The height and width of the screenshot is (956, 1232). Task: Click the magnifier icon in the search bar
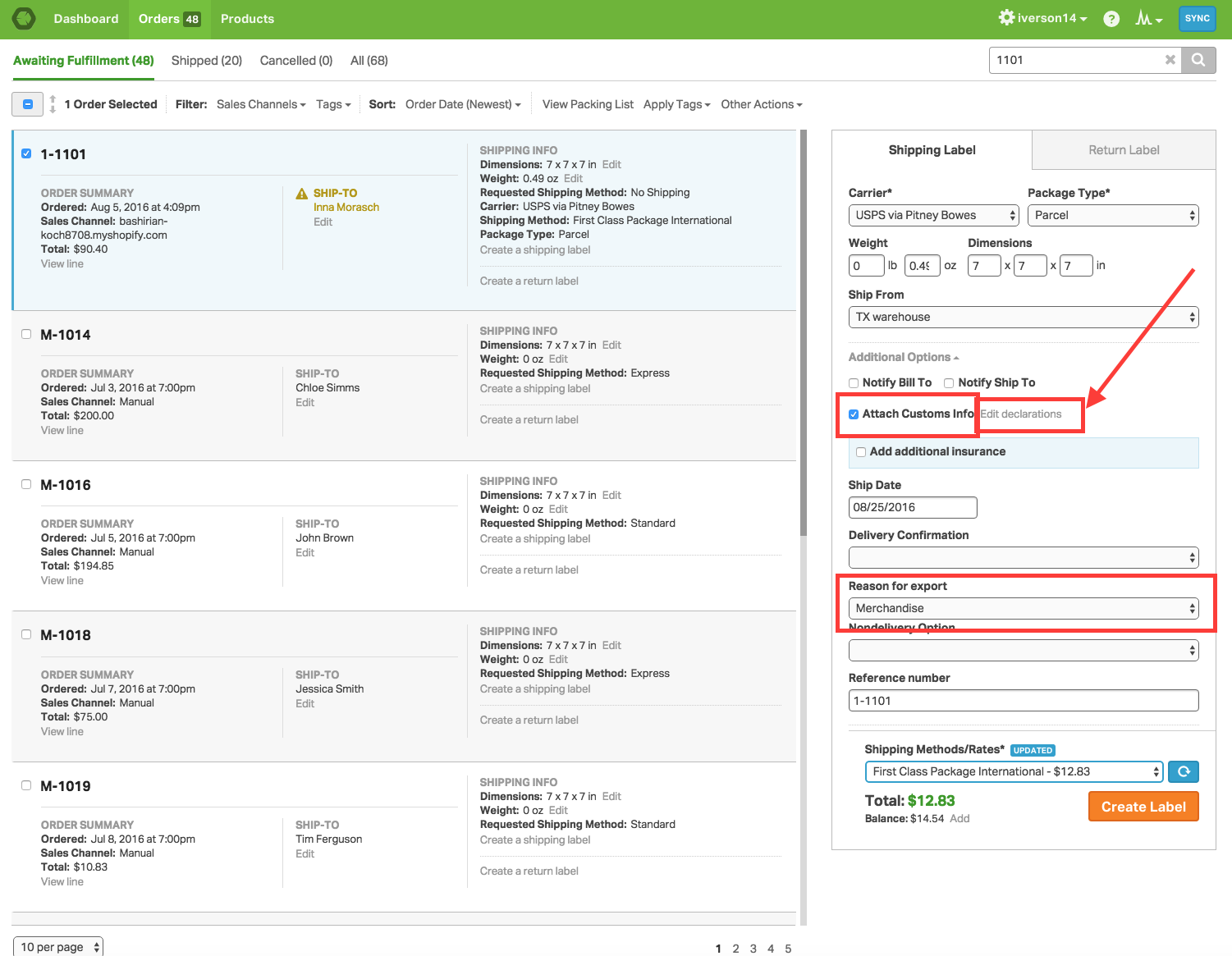click(1198, 60)
